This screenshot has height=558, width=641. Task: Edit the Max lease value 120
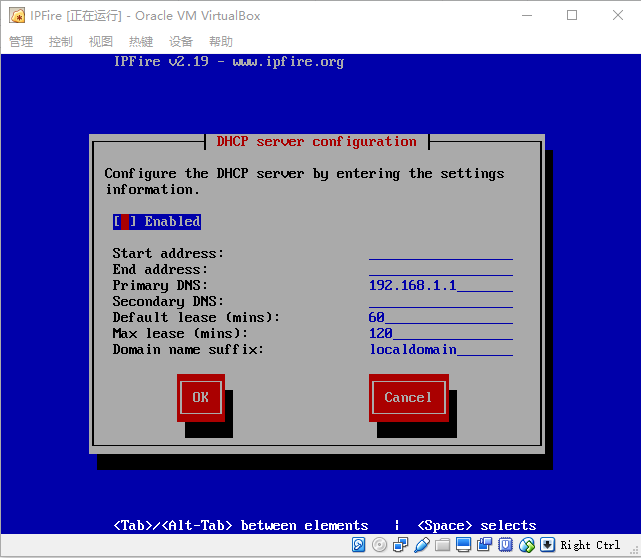(441, 333)
